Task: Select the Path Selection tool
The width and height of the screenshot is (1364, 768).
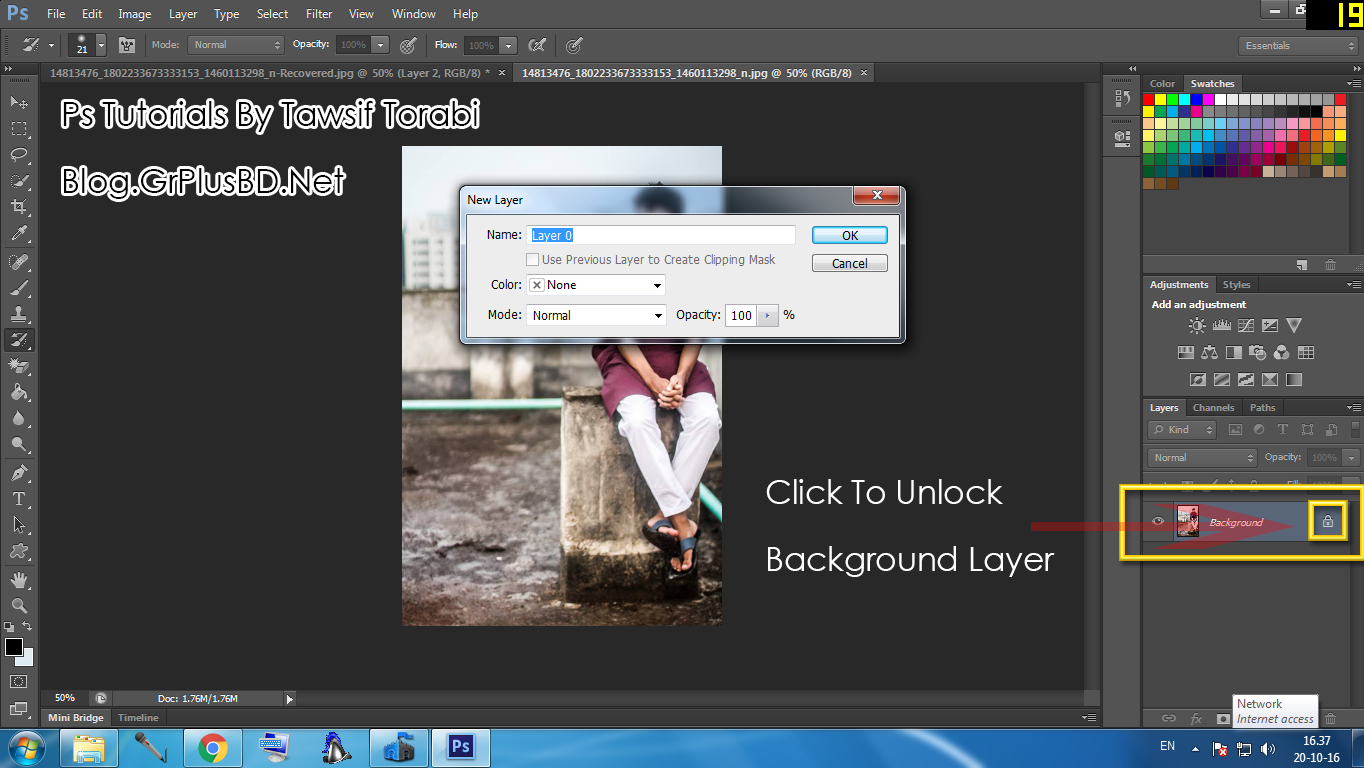Action: coord(18,525)
